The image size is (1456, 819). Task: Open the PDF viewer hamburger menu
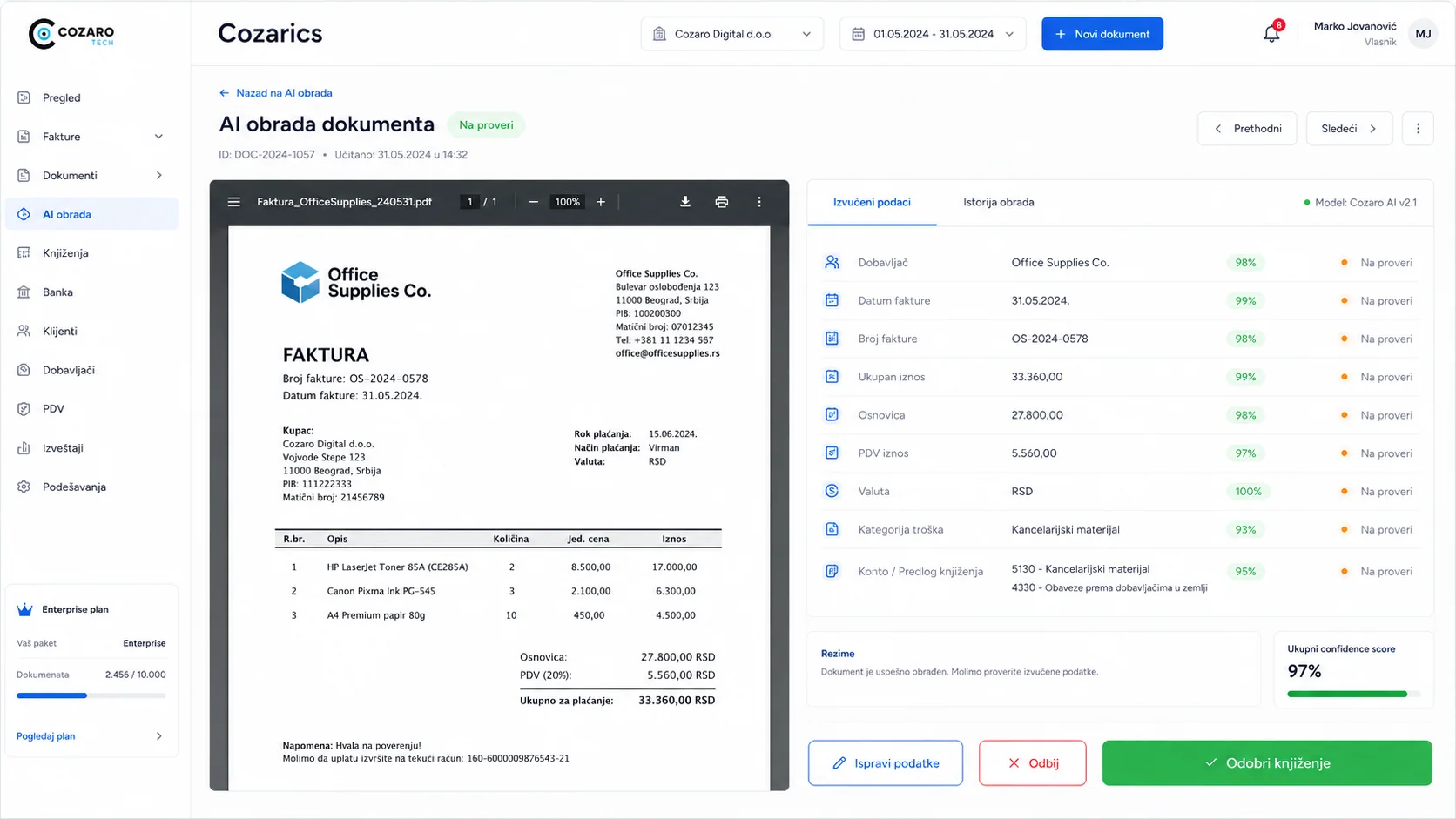(x=233, y=202)
